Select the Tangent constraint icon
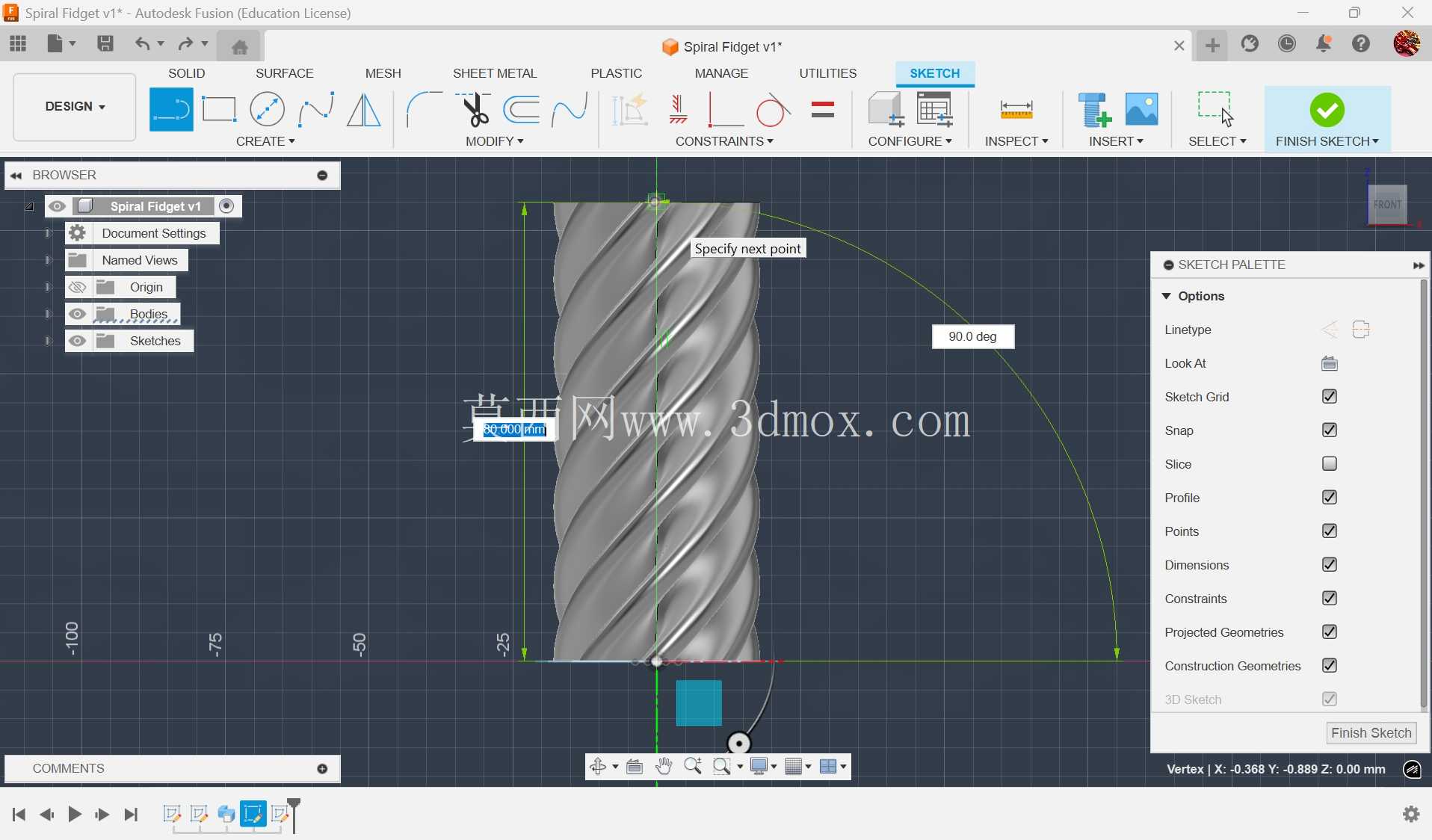The image size is (1432, 840). (773, 110)
